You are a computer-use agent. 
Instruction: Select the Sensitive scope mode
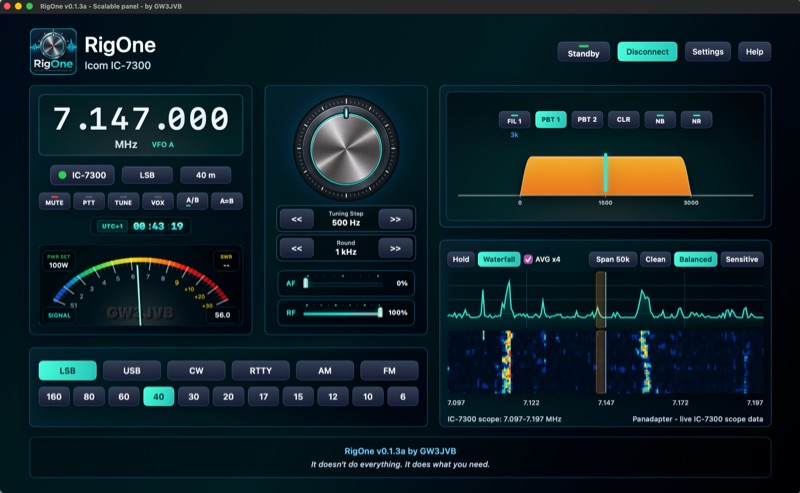click(742, 259)
